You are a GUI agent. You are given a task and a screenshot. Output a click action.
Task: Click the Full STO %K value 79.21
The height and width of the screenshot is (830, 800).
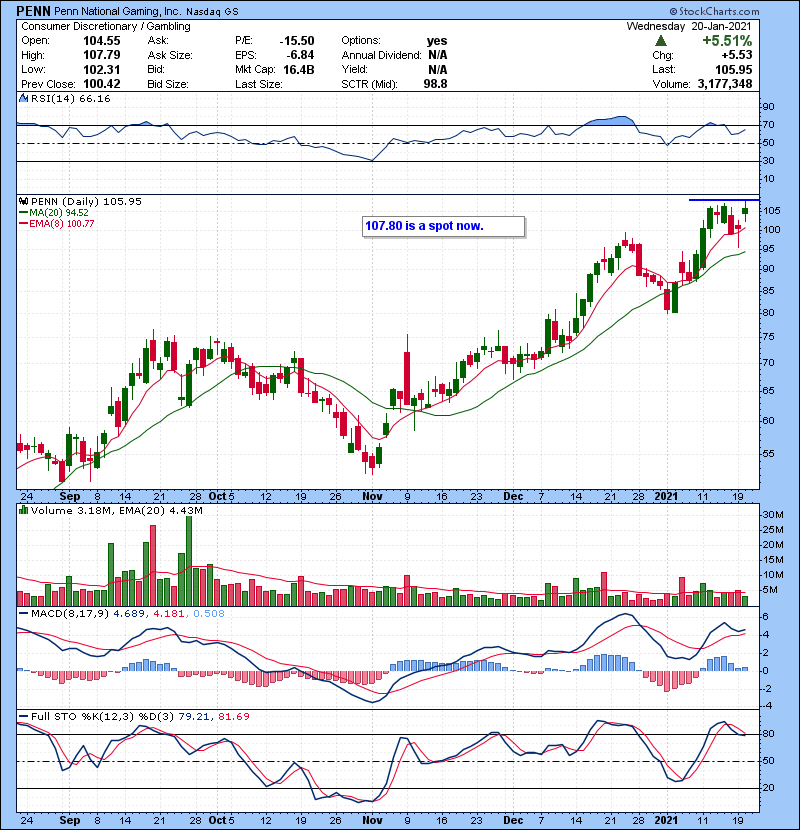(x=194, y=717)
